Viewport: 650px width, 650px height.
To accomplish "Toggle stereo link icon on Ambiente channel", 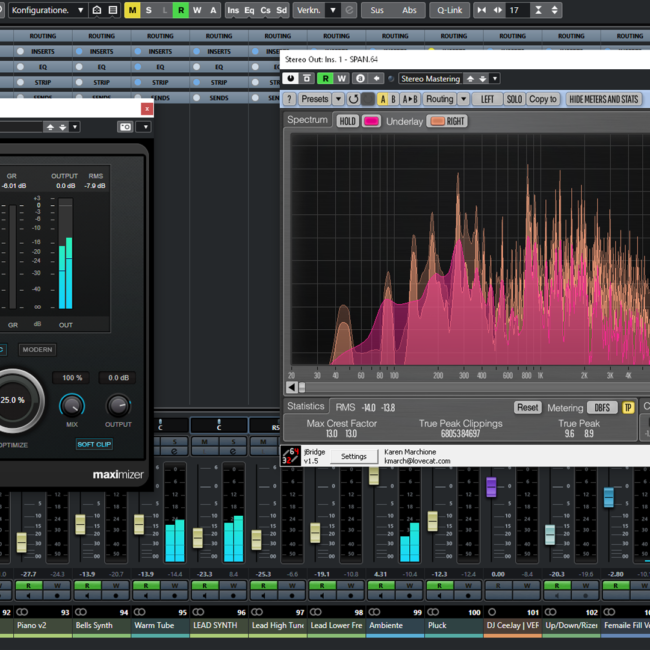I will tap(374, 612).
